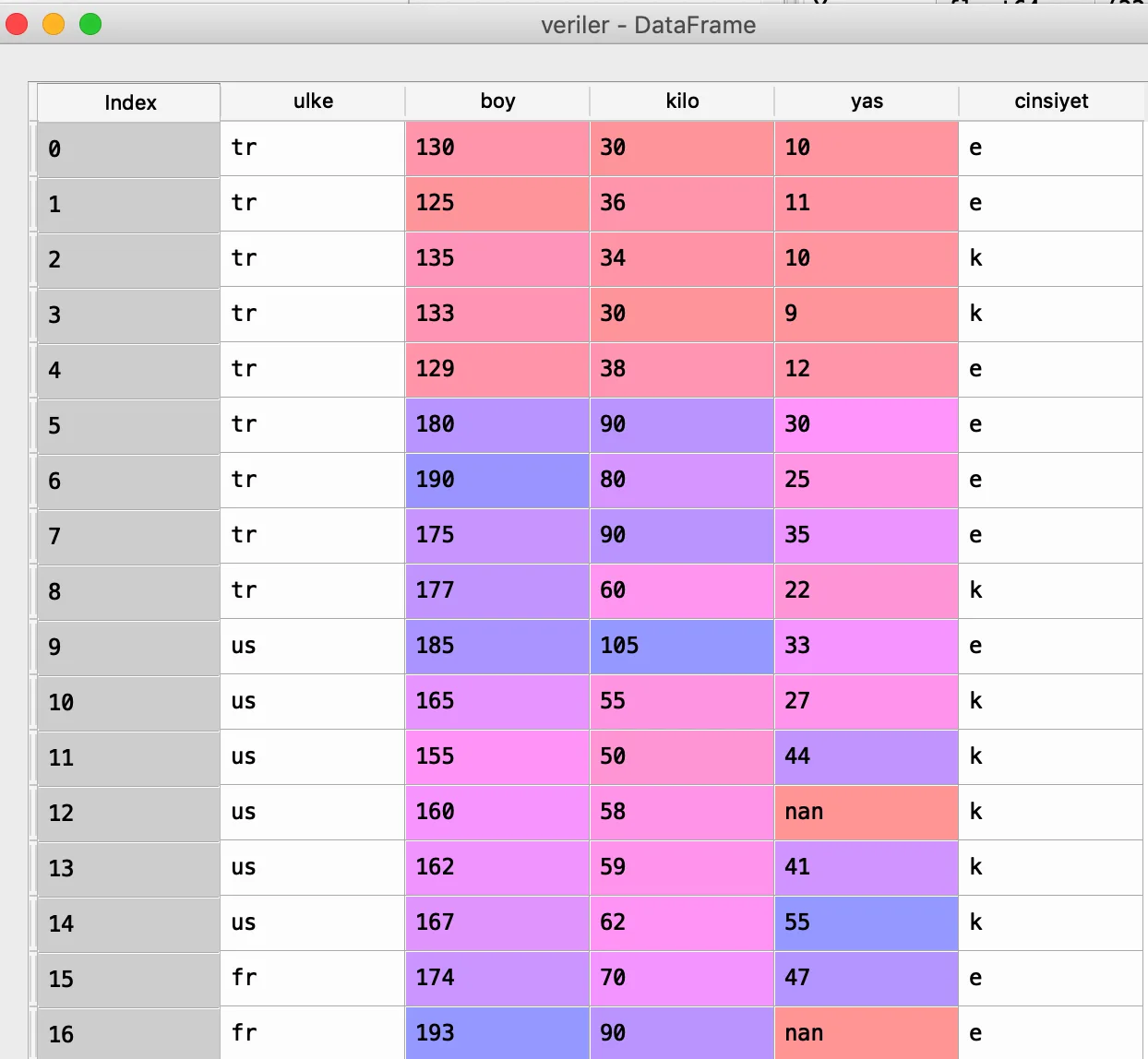Select yas cell with value 12
This screenshot has height=1059, width=1148.
tap(867, 370)
